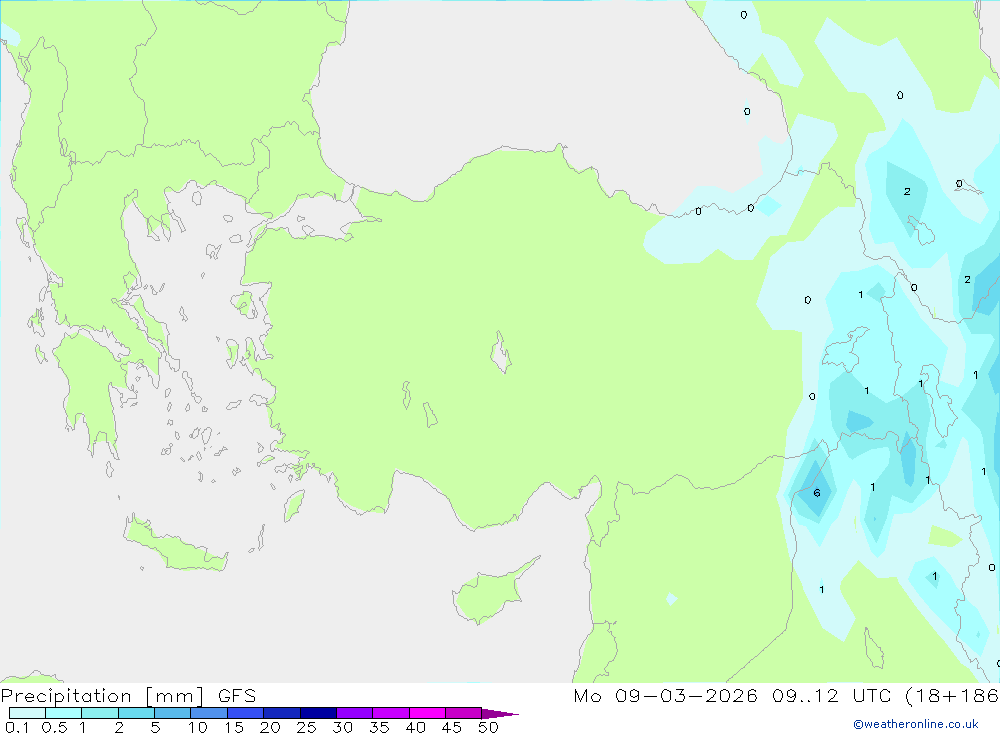Viewport: 1000px width, 733px height.
Task: Pick the 15–20 mm blue legend swatch
Action: click(x=246, y=713)
